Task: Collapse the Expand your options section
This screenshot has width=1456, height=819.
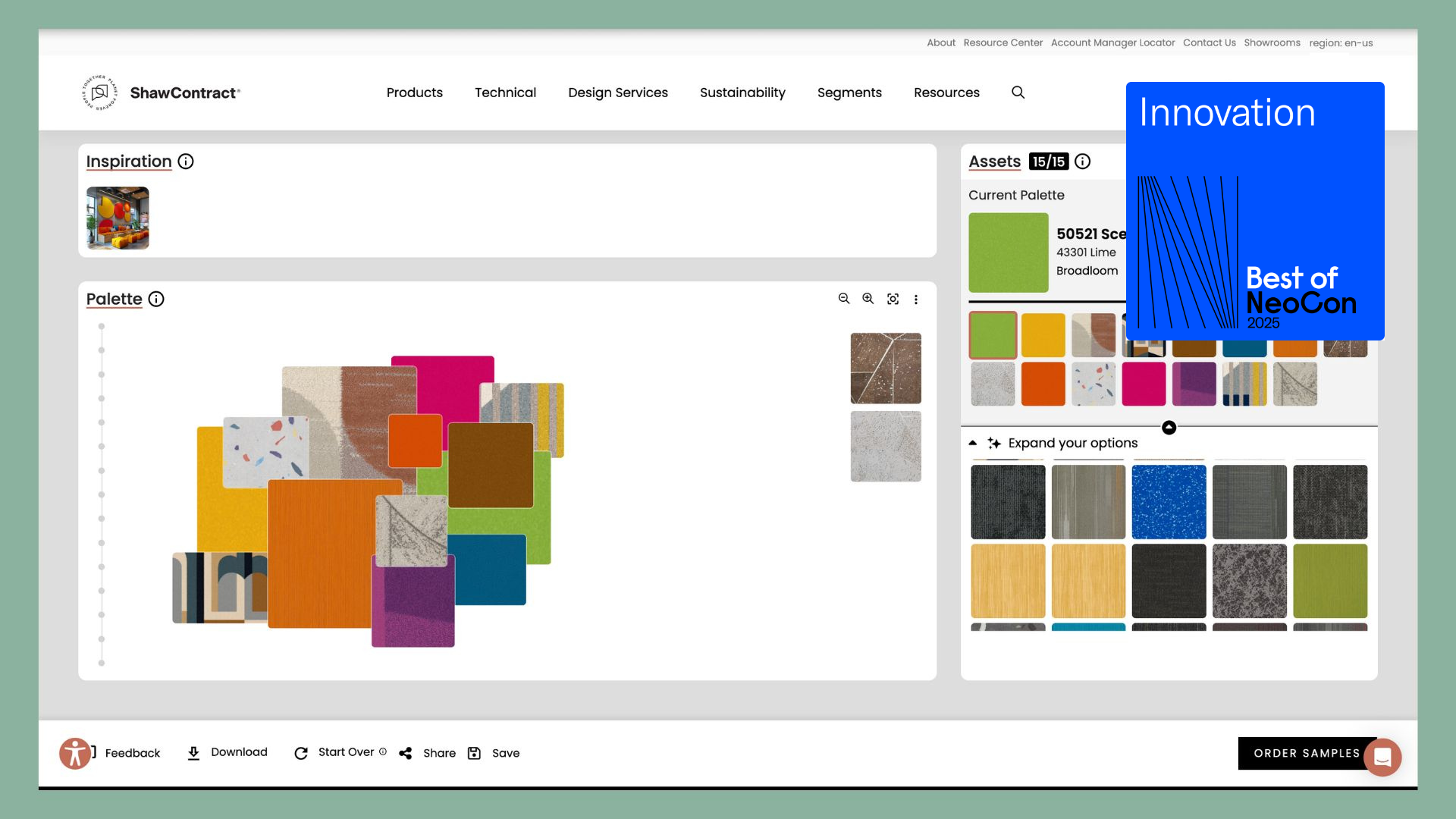Action: click(x=974, y=442)
